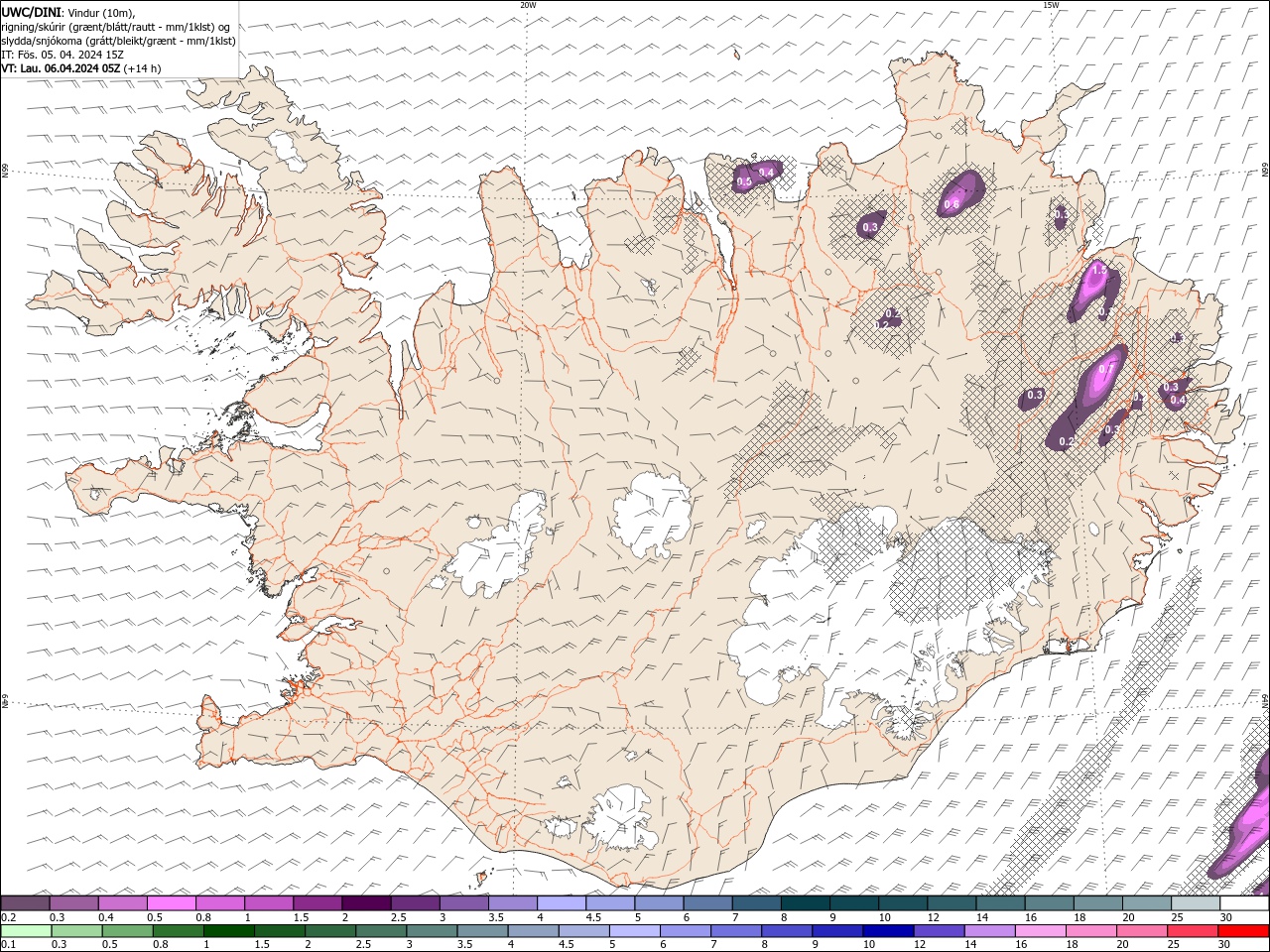Click 'slydda/snjókoma' legend description line

click(119, 41)
